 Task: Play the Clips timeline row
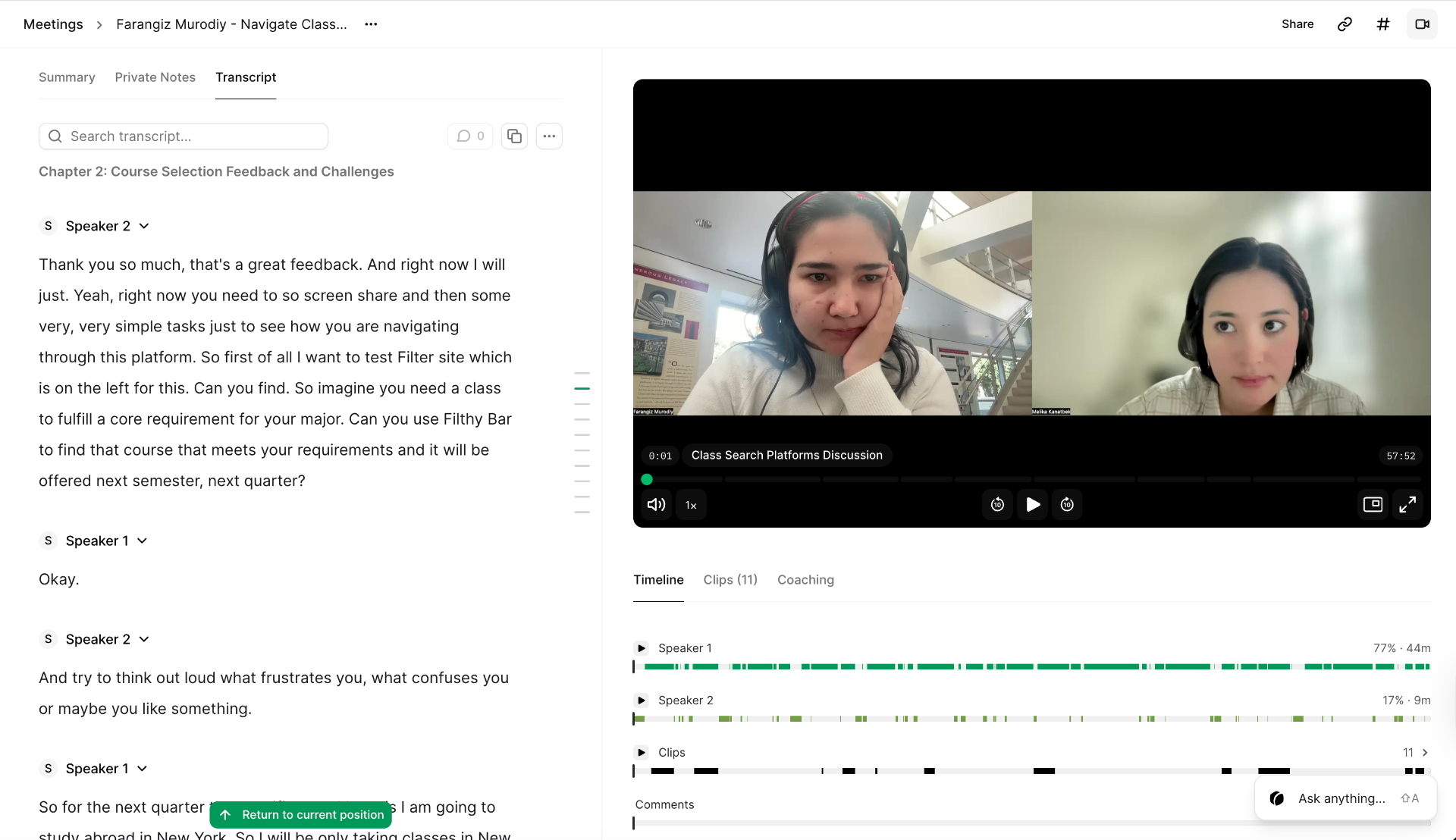click(x=642, y=753)
